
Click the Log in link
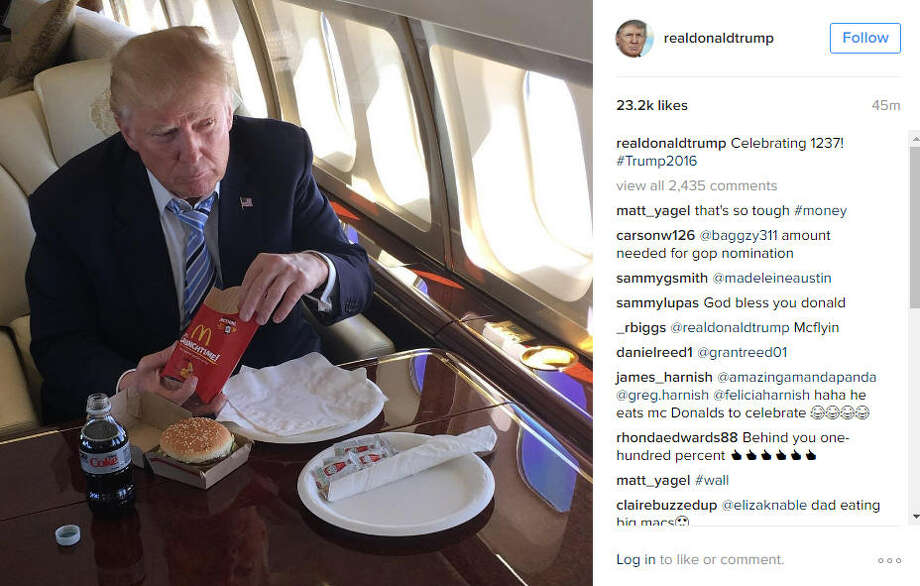pos(635,560)
